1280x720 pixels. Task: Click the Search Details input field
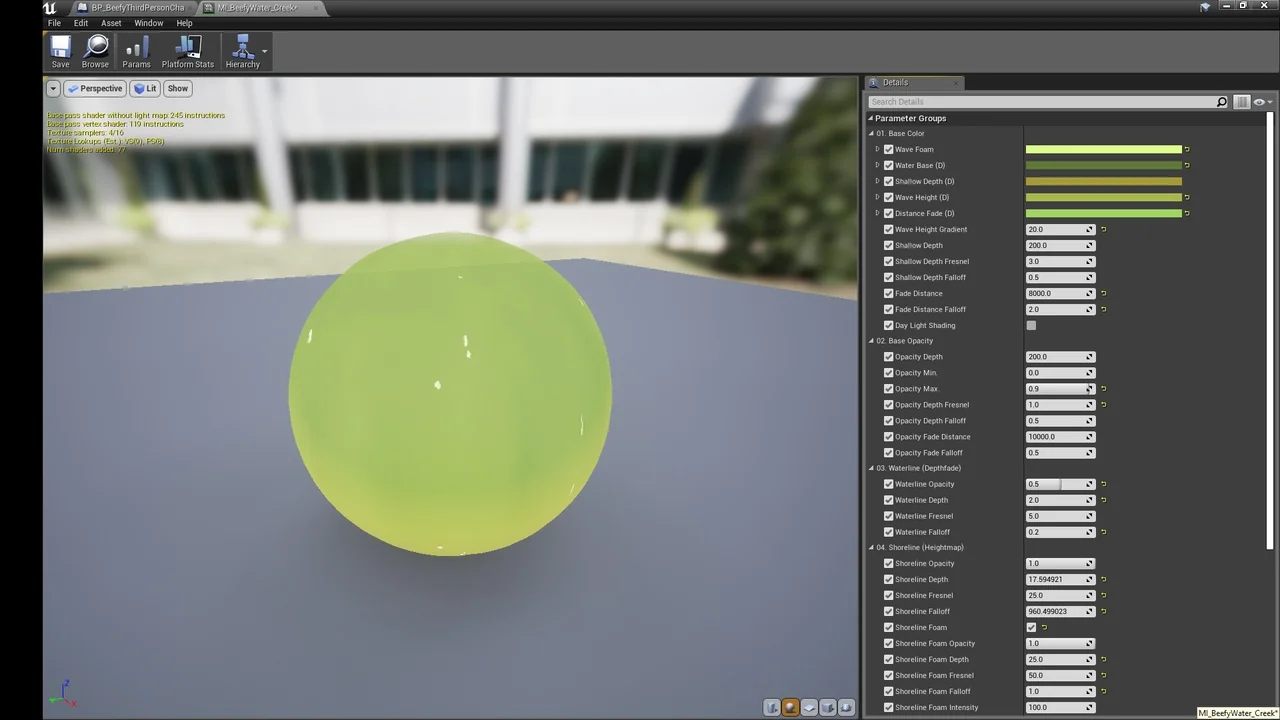pos(1040,102)
